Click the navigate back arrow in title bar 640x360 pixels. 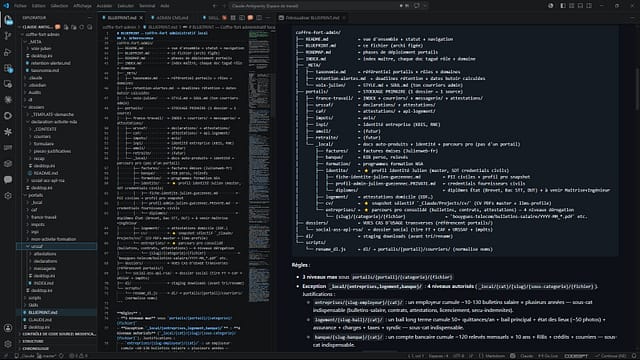pyautogui.click(x=215, y=6)
